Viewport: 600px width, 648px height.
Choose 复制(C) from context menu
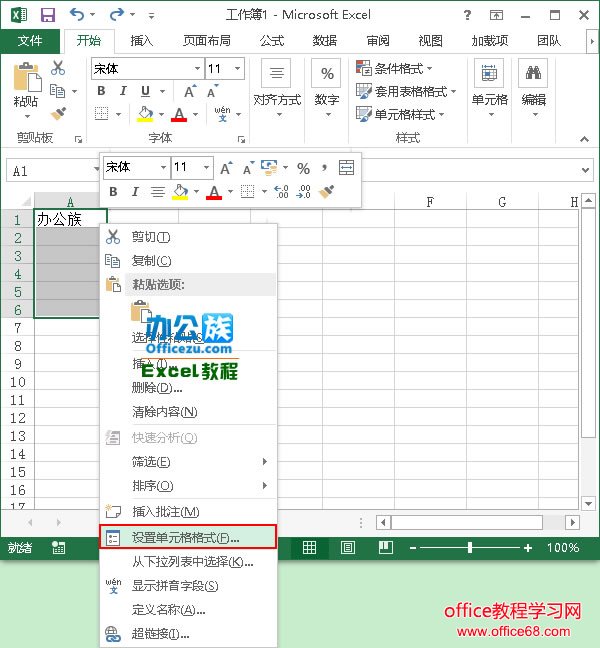pos(188,261)
